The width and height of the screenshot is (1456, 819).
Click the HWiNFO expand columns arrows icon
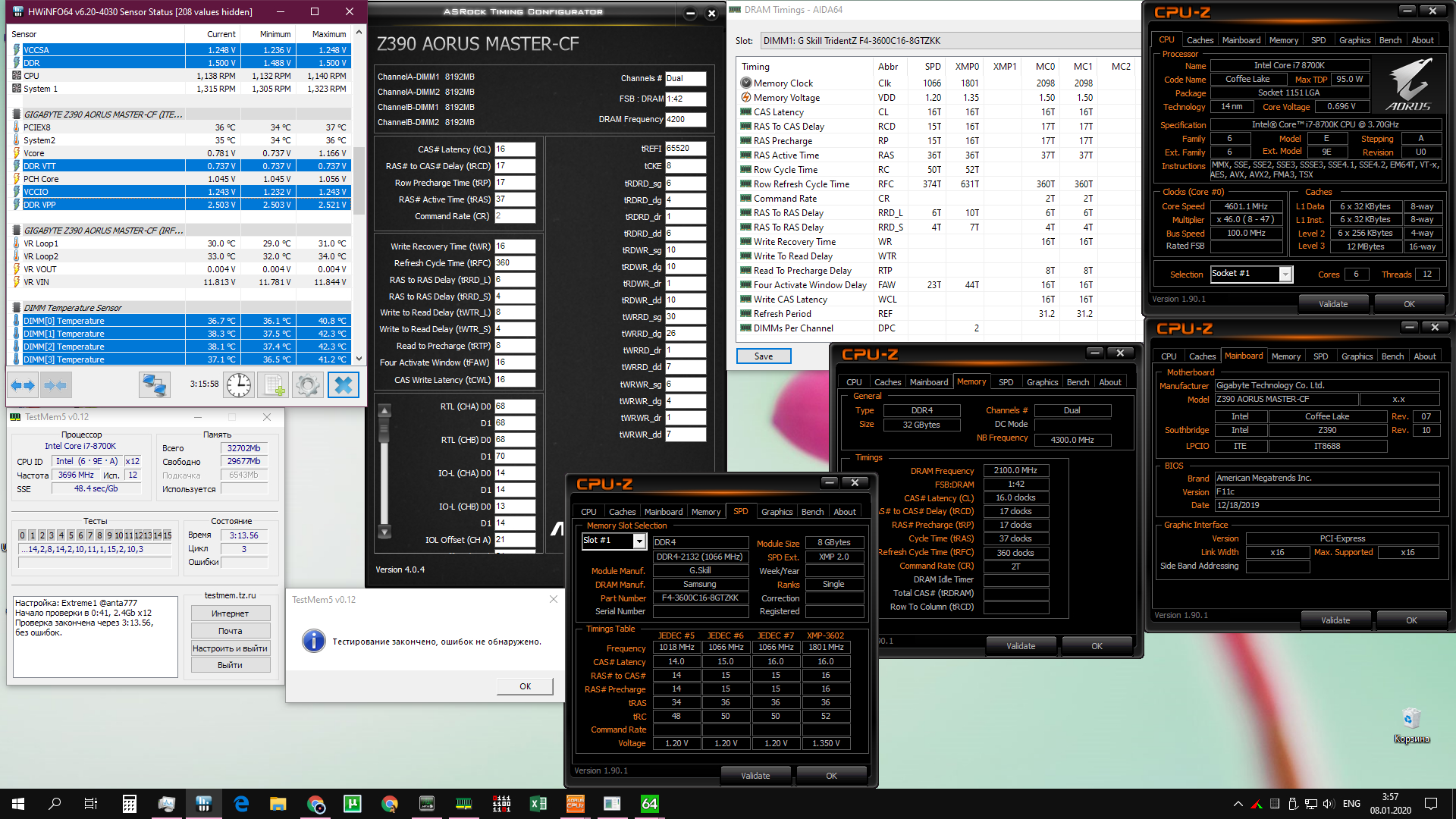23,385
